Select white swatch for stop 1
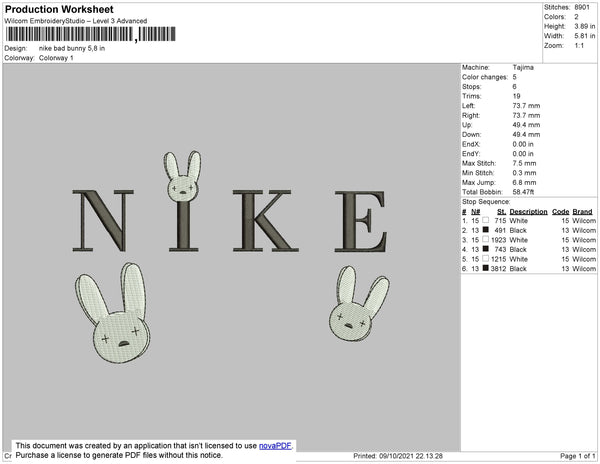Screen dimensions: 600x464 485,221
